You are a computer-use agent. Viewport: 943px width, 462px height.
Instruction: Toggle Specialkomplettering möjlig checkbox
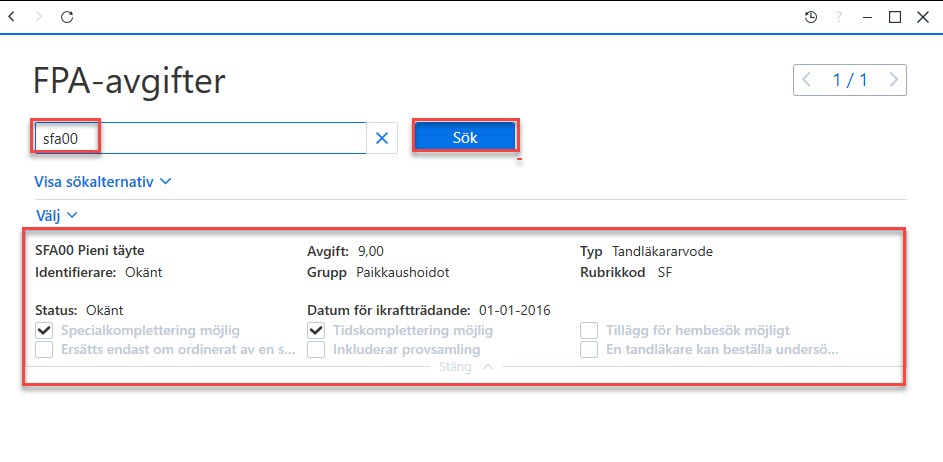point(44,330)
